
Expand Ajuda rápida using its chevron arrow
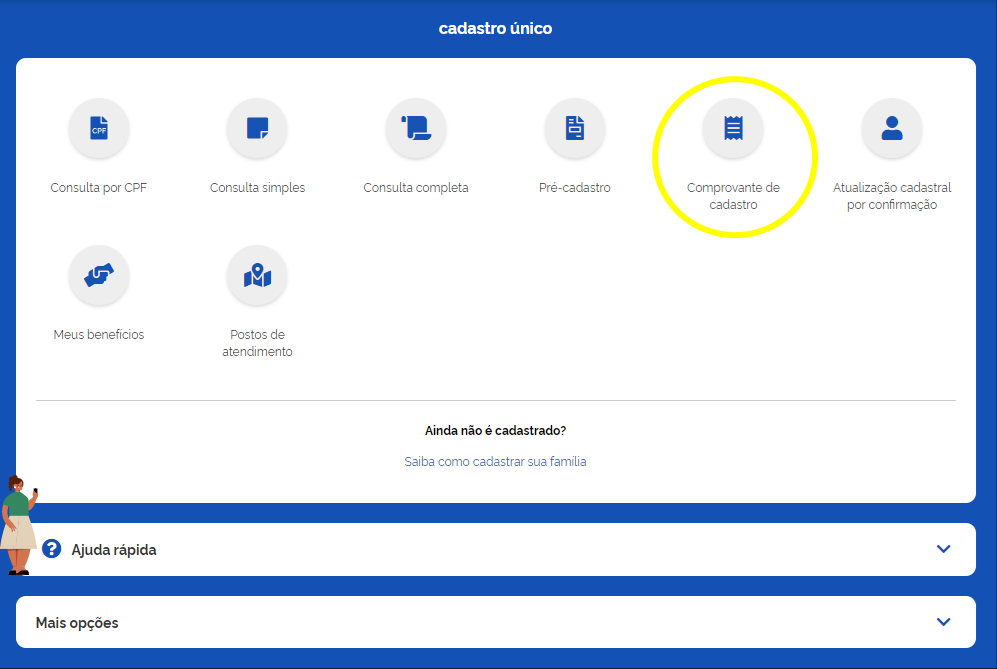(943, 549)
